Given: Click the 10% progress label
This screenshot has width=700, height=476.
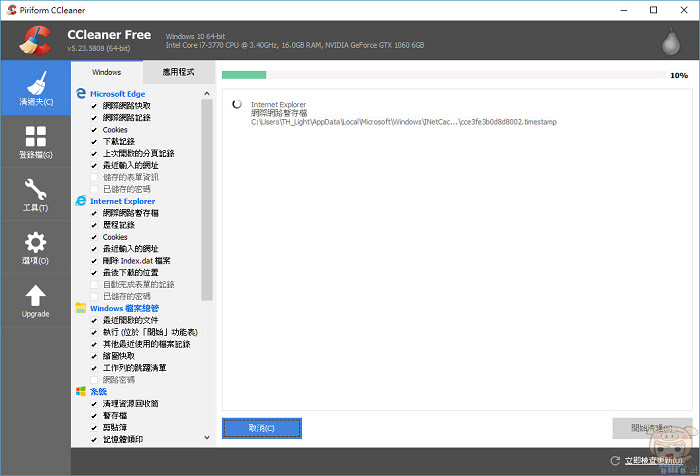Looking at the screenshot, I should coord(679,75).
